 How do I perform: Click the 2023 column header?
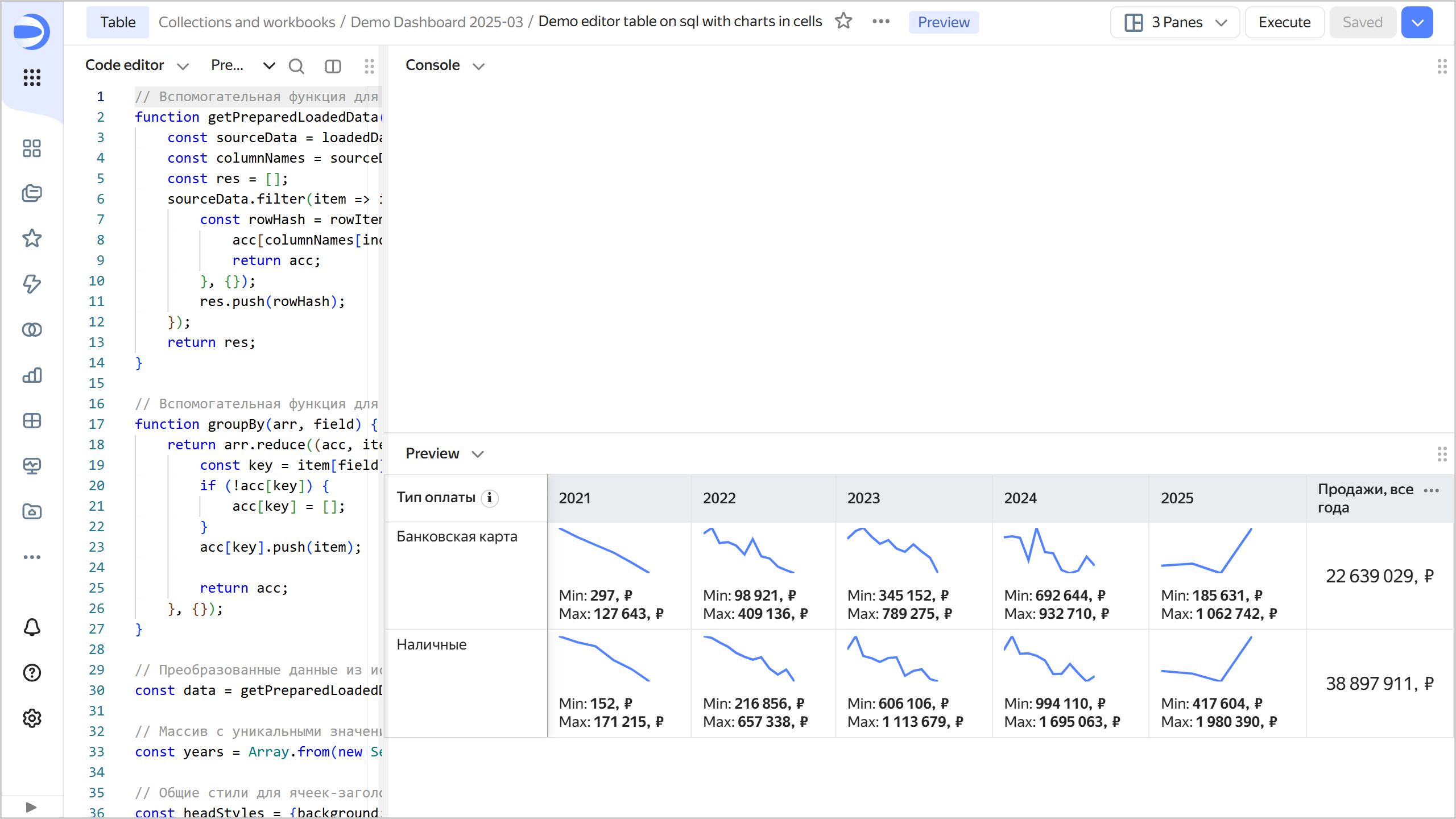click(863, 498)
